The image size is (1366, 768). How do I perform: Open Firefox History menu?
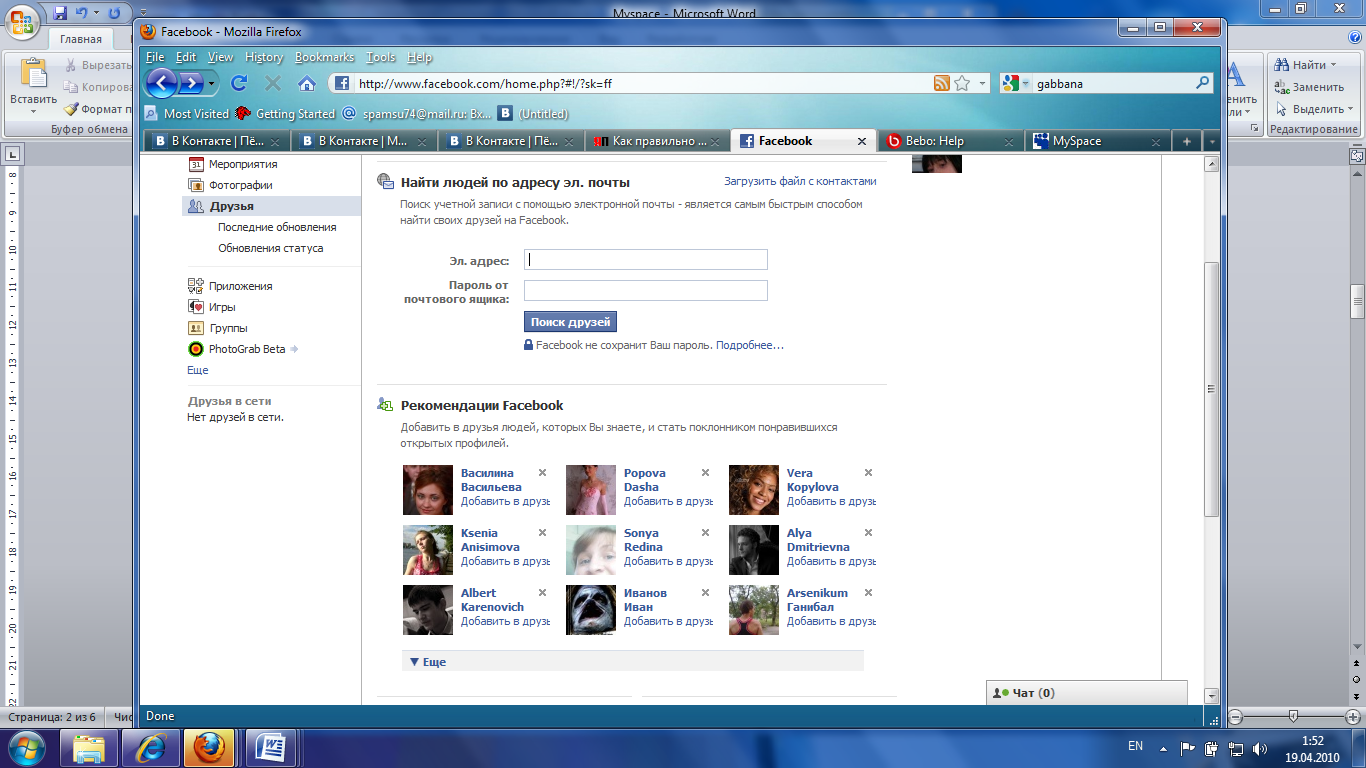pos(264,57)
